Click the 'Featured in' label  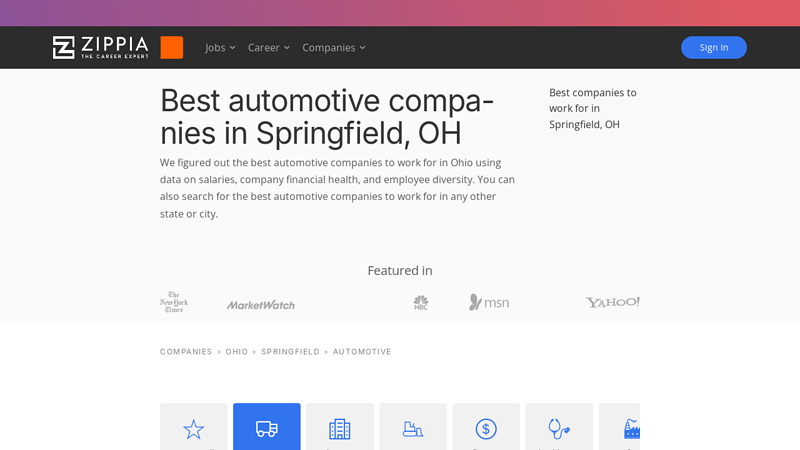coord(400,270)
